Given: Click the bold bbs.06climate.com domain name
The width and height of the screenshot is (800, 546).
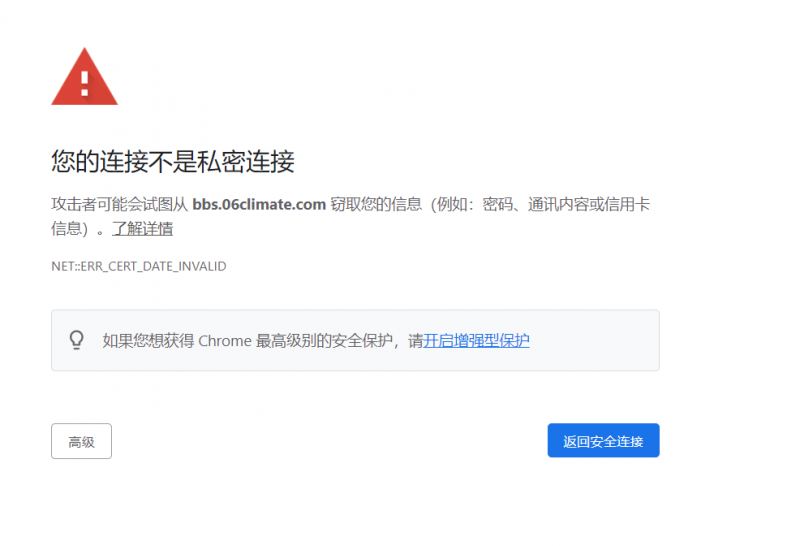Looking at the screenshot, I should point(259,205).
